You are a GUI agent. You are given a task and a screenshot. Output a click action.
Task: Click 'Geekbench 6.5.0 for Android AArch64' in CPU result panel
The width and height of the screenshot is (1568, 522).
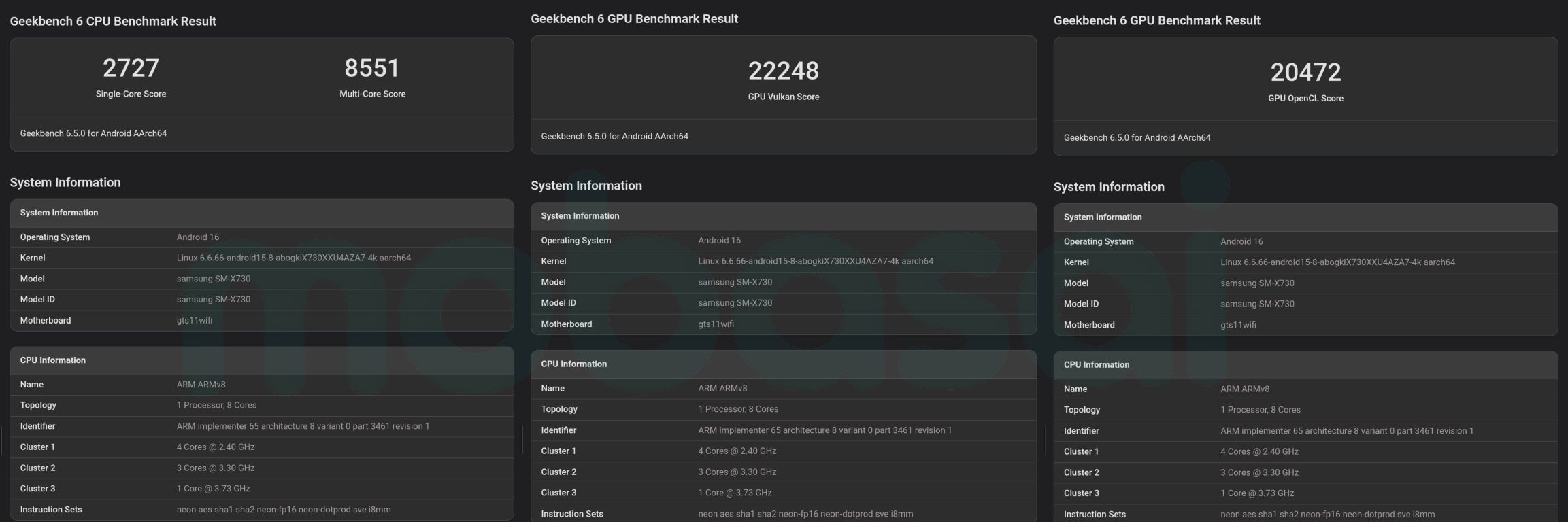[93, 133]
